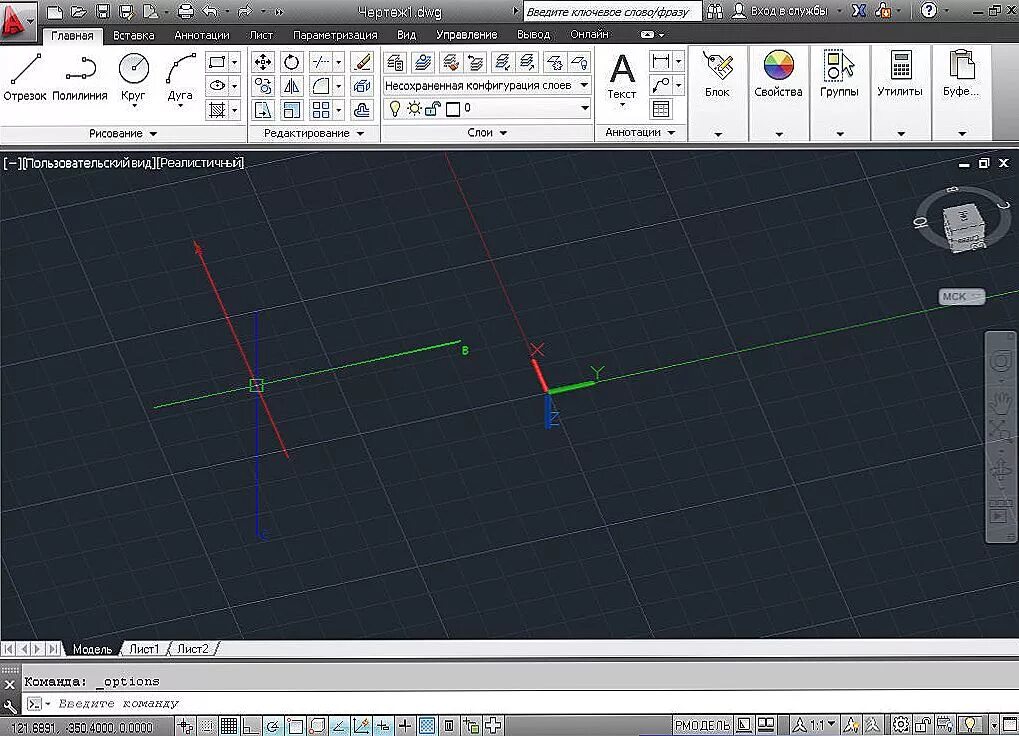Image resolution: width=1019 pixels, height=736 pixels.
Task: Switch to the Вид ribbon tab
Action: tap(406, 35)
